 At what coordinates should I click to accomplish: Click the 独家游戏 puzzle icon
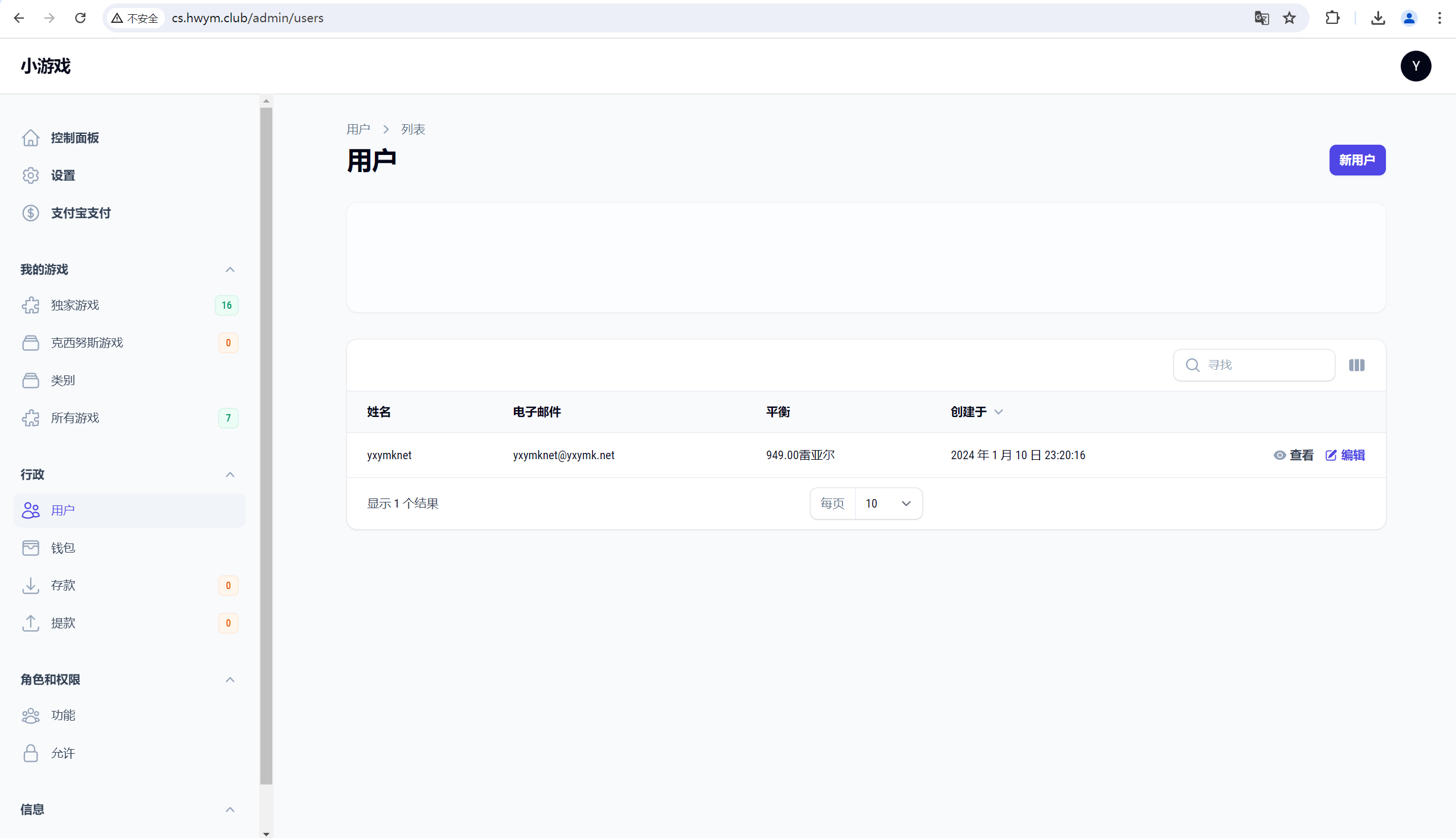coord(31,305)
